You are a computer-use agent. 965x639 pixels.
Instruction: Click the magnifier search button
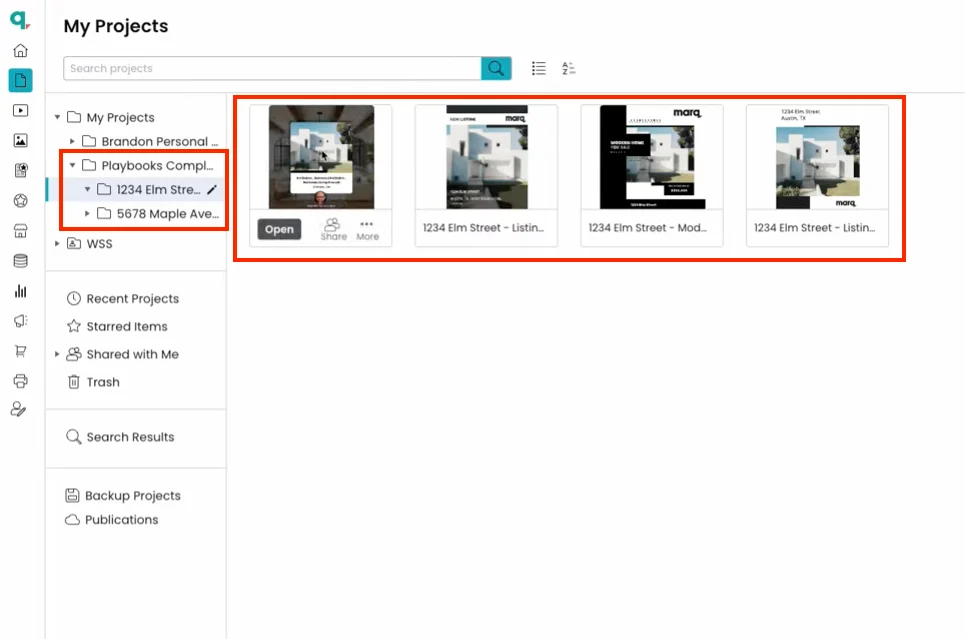click(496, 68)
